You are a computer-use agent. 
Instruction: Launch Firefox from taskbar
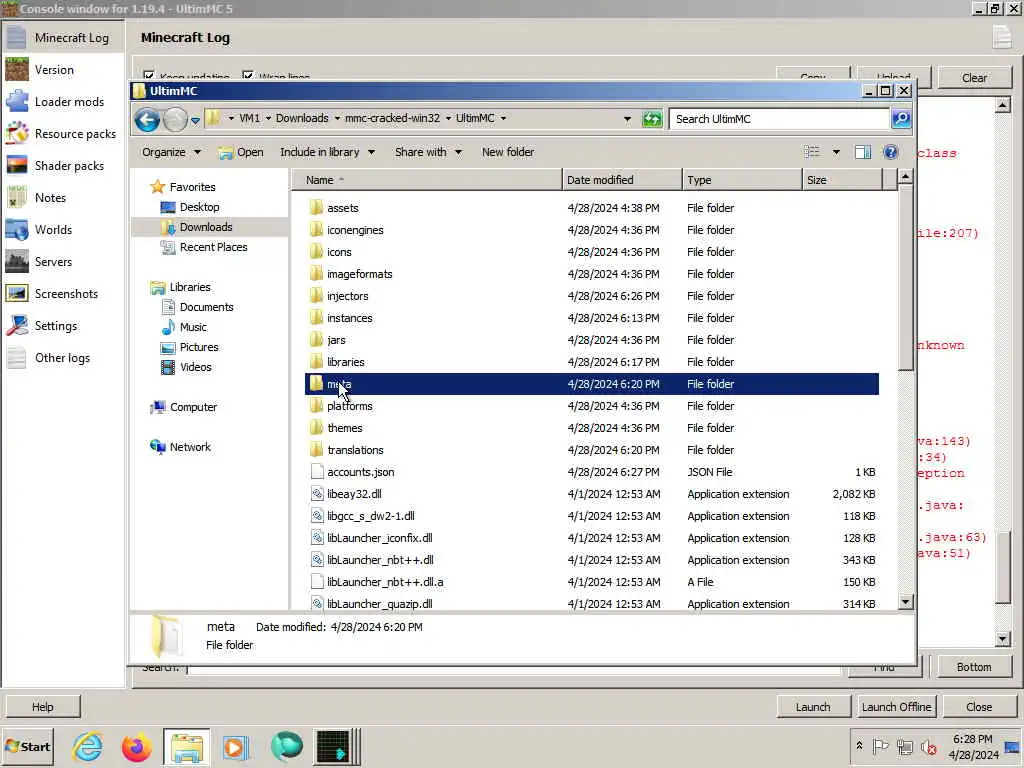tap(136, 747)
